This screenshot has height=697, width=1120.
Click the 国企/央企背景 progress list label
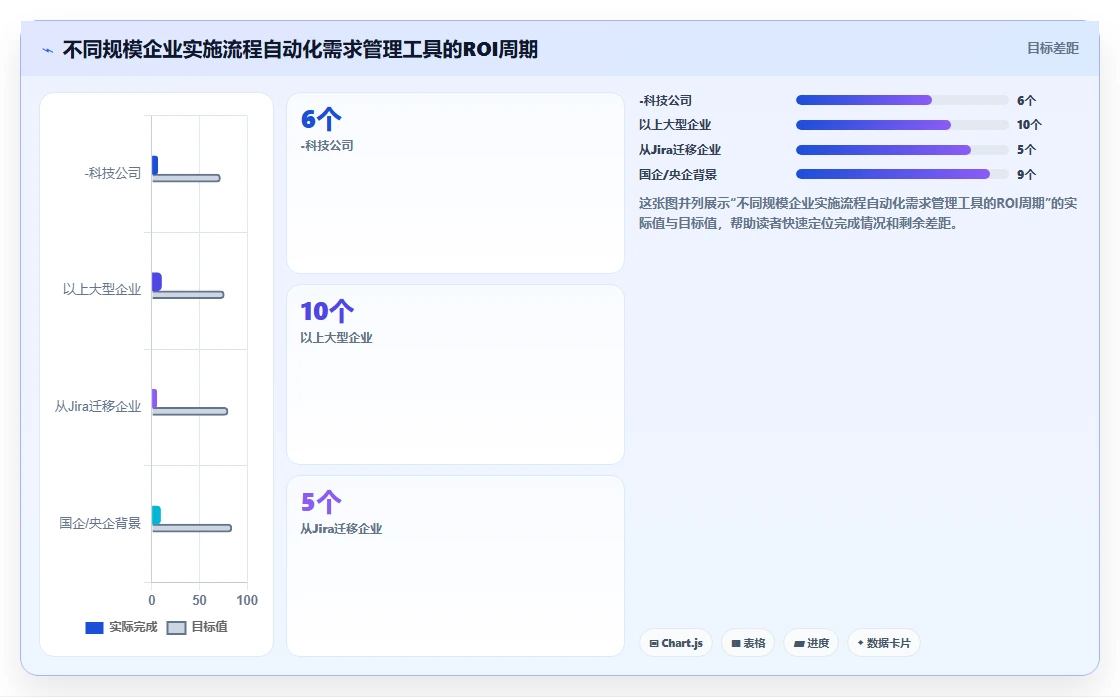(x=678, y=174)
